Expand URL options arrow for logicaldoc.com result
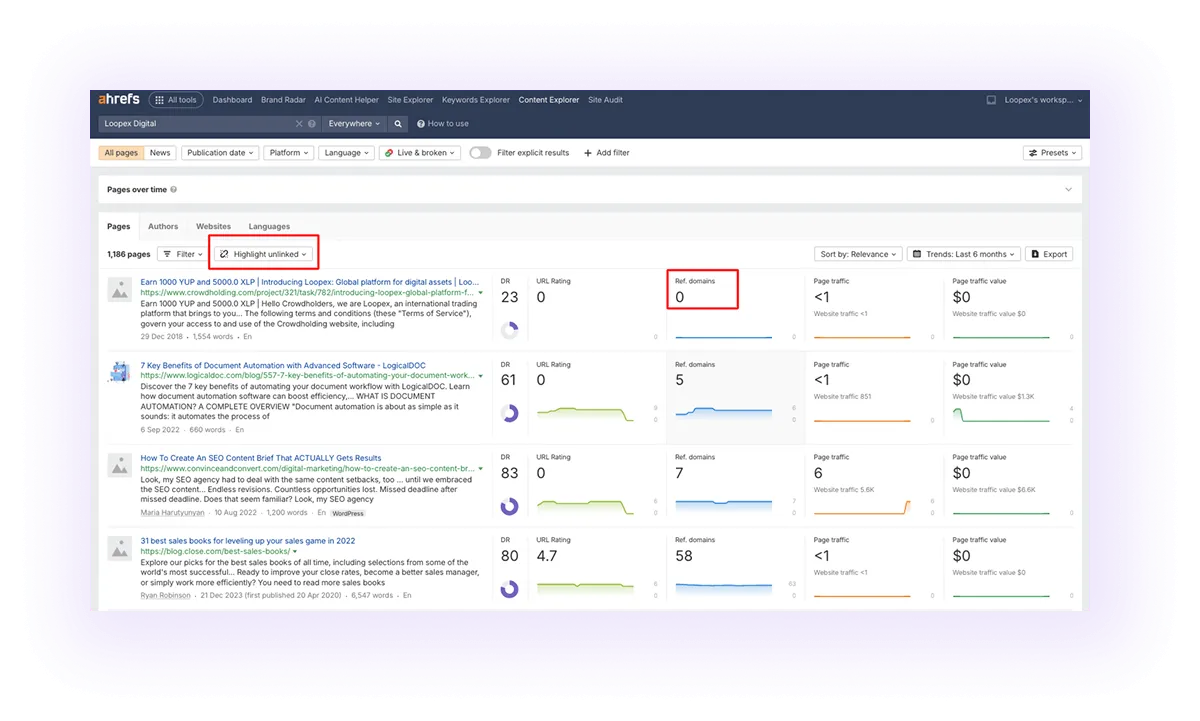This screenshot has height=721, width=1200. point(481,375)
